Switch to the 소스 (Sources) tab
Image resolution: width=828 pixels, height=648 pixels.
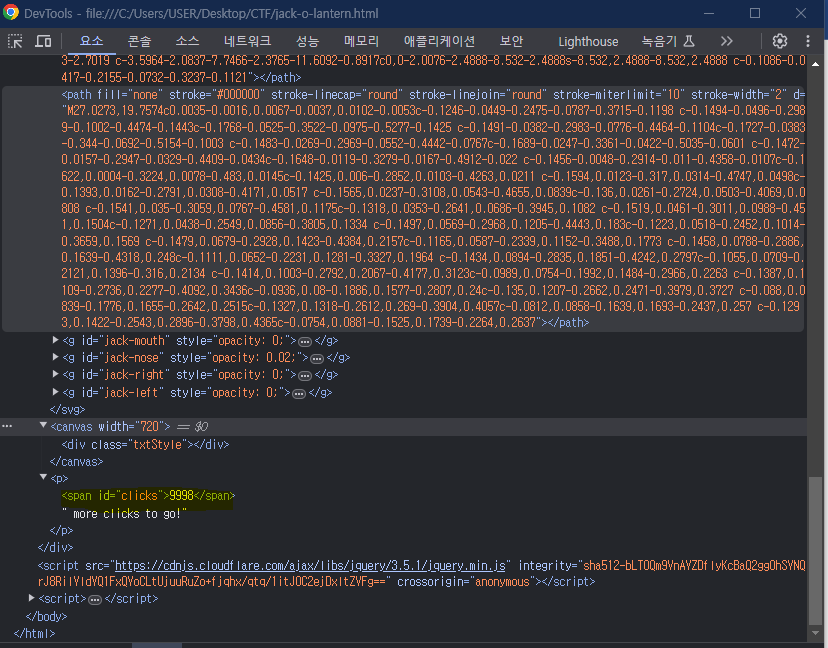187,41
